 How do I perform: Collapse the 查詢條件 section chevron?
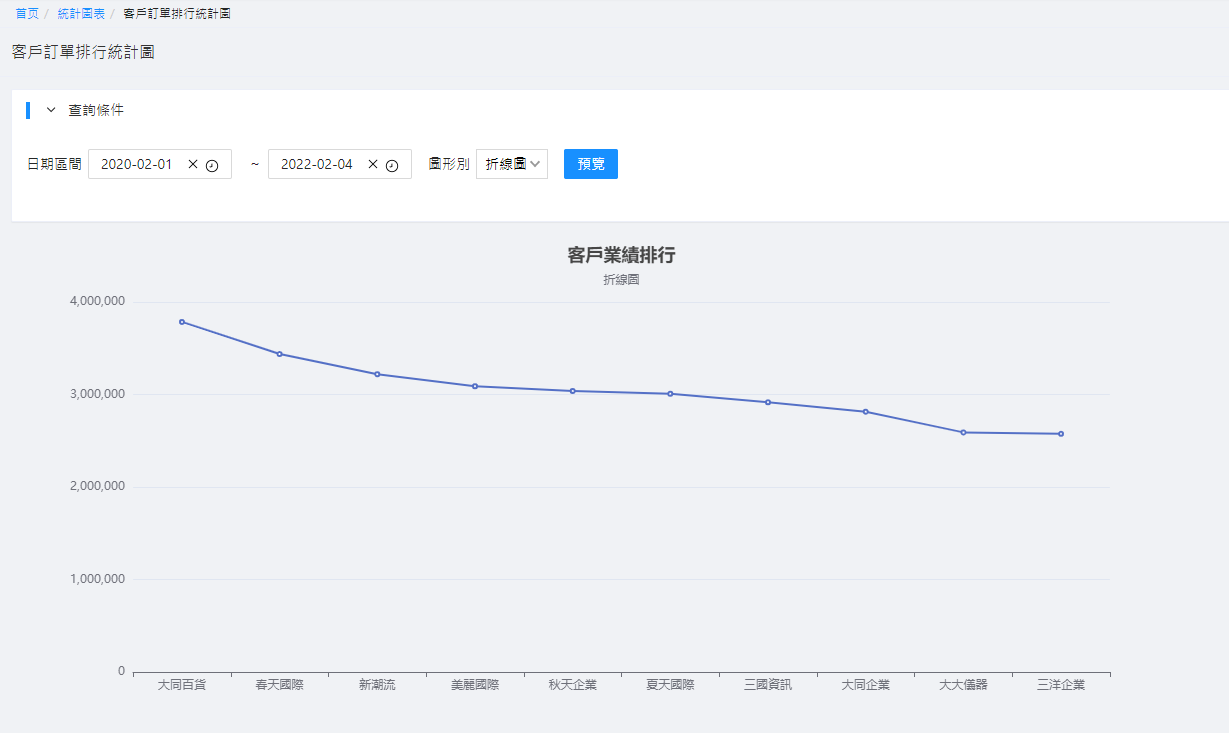point(51,110)
